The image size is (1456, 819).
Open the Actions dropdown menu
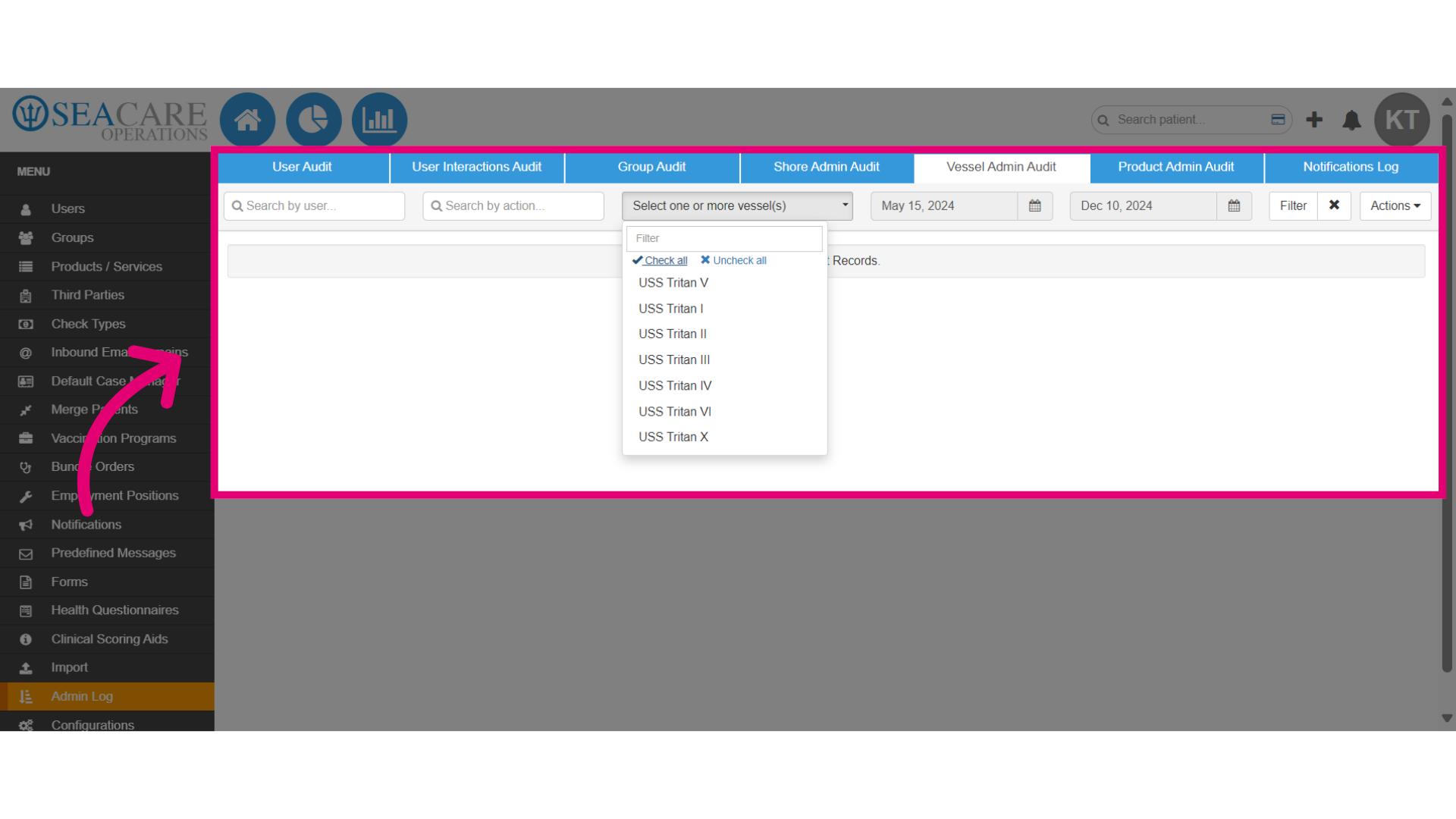1395,206
